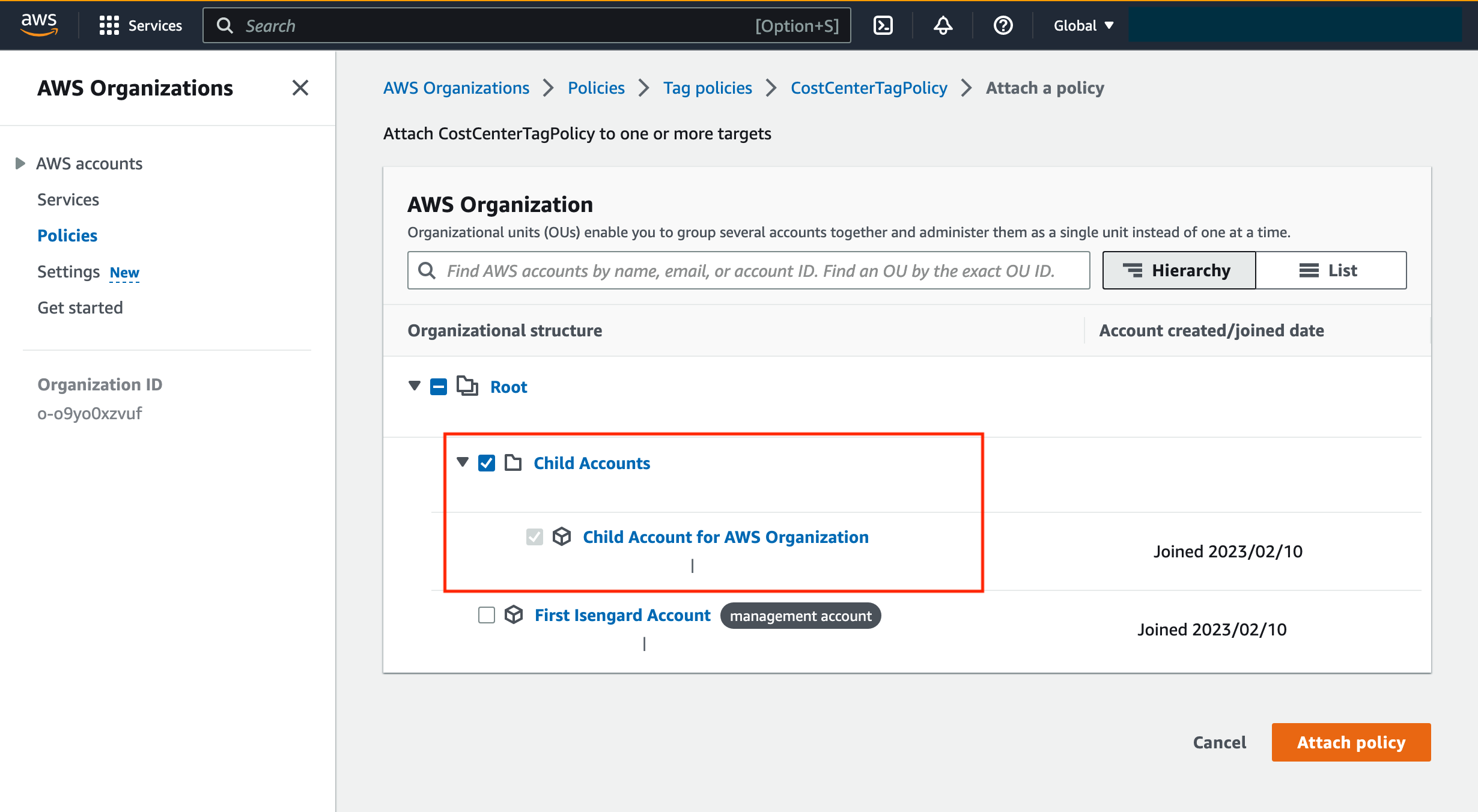The height and width of the screenshot is (812, 1478).
Task: Click the Root folder icon
Action: tap(467, 386)
